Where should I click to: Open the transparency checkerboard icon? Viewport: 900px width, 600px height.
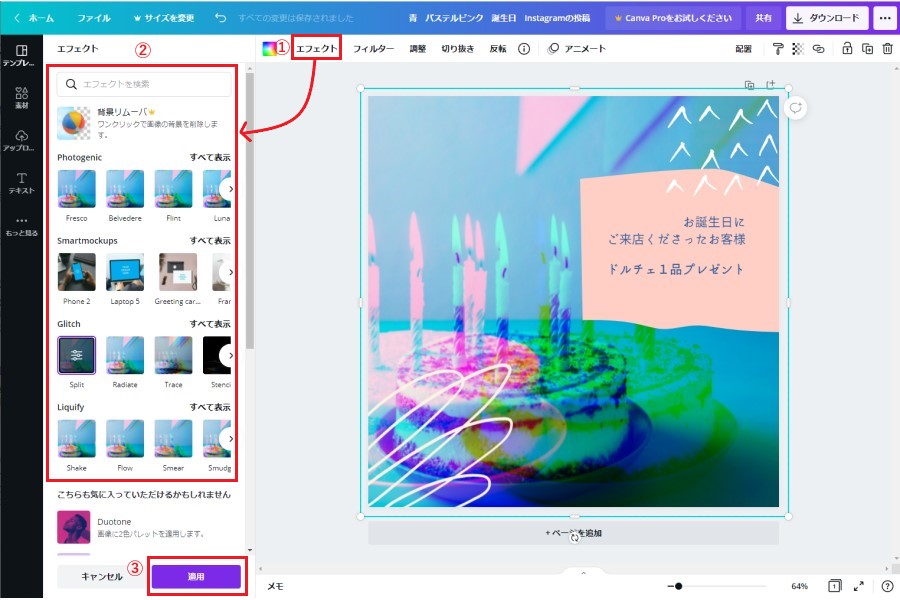click(x=798, y=48)
